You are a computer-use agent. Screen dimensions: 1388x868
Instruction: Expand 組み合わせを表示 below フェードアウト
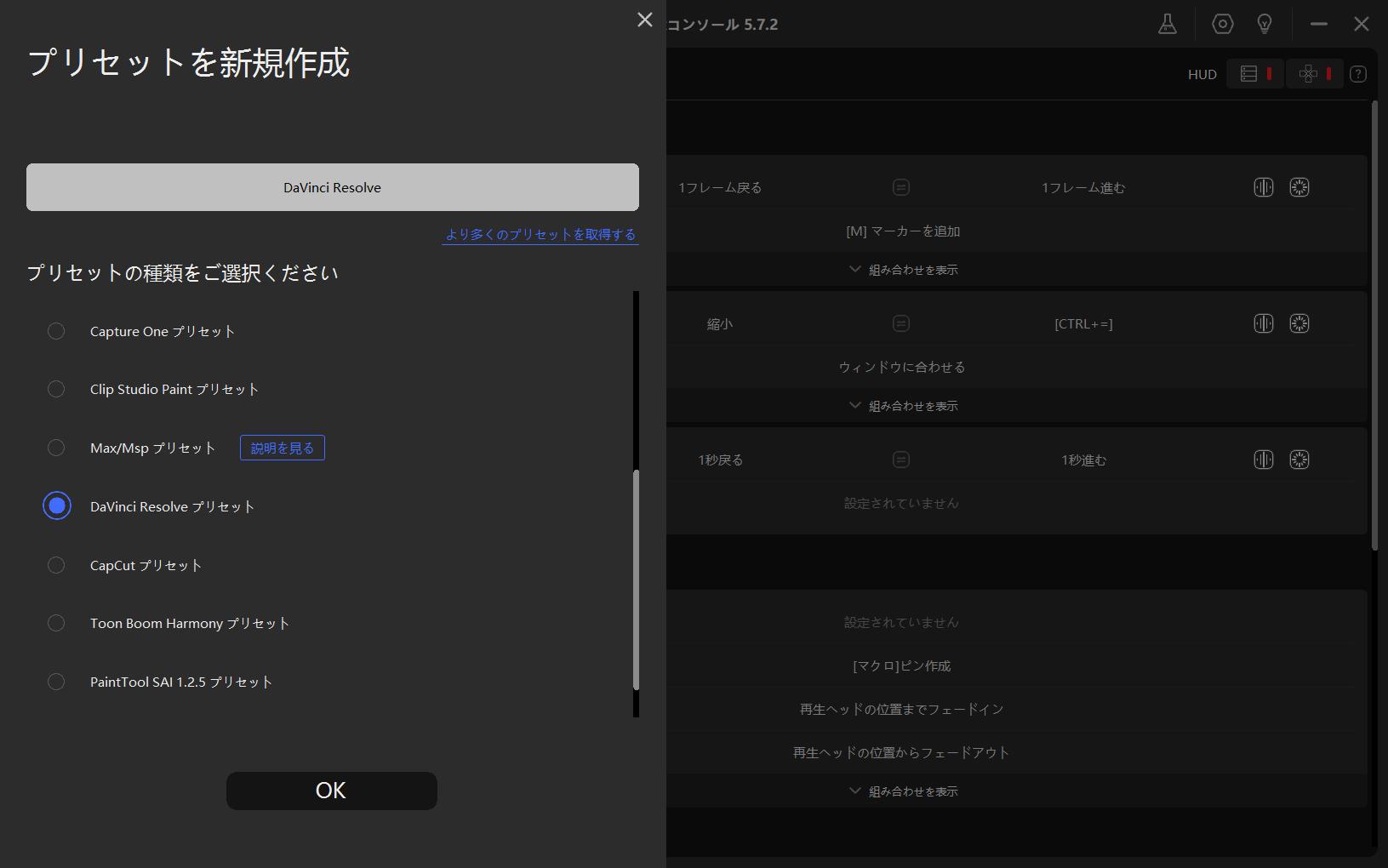pyautogui.click(x=903, y=791)
